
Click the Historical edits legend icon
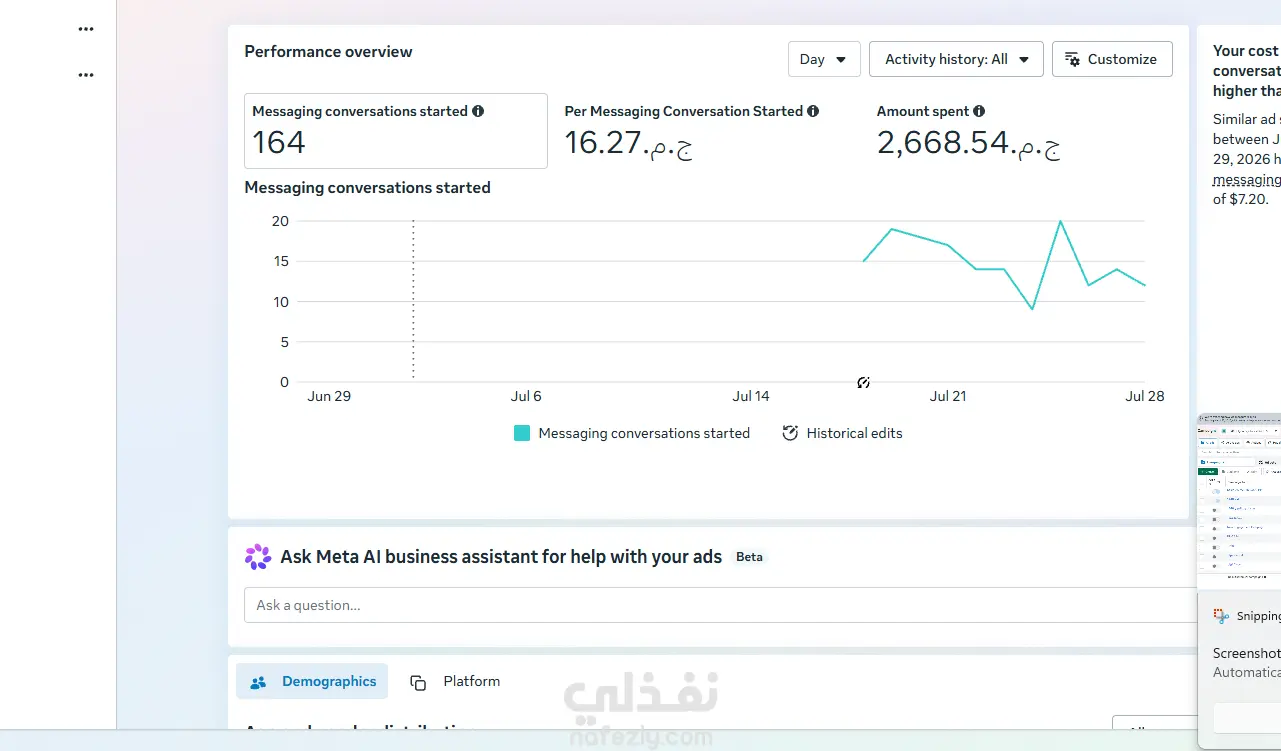tap(790, 433)
